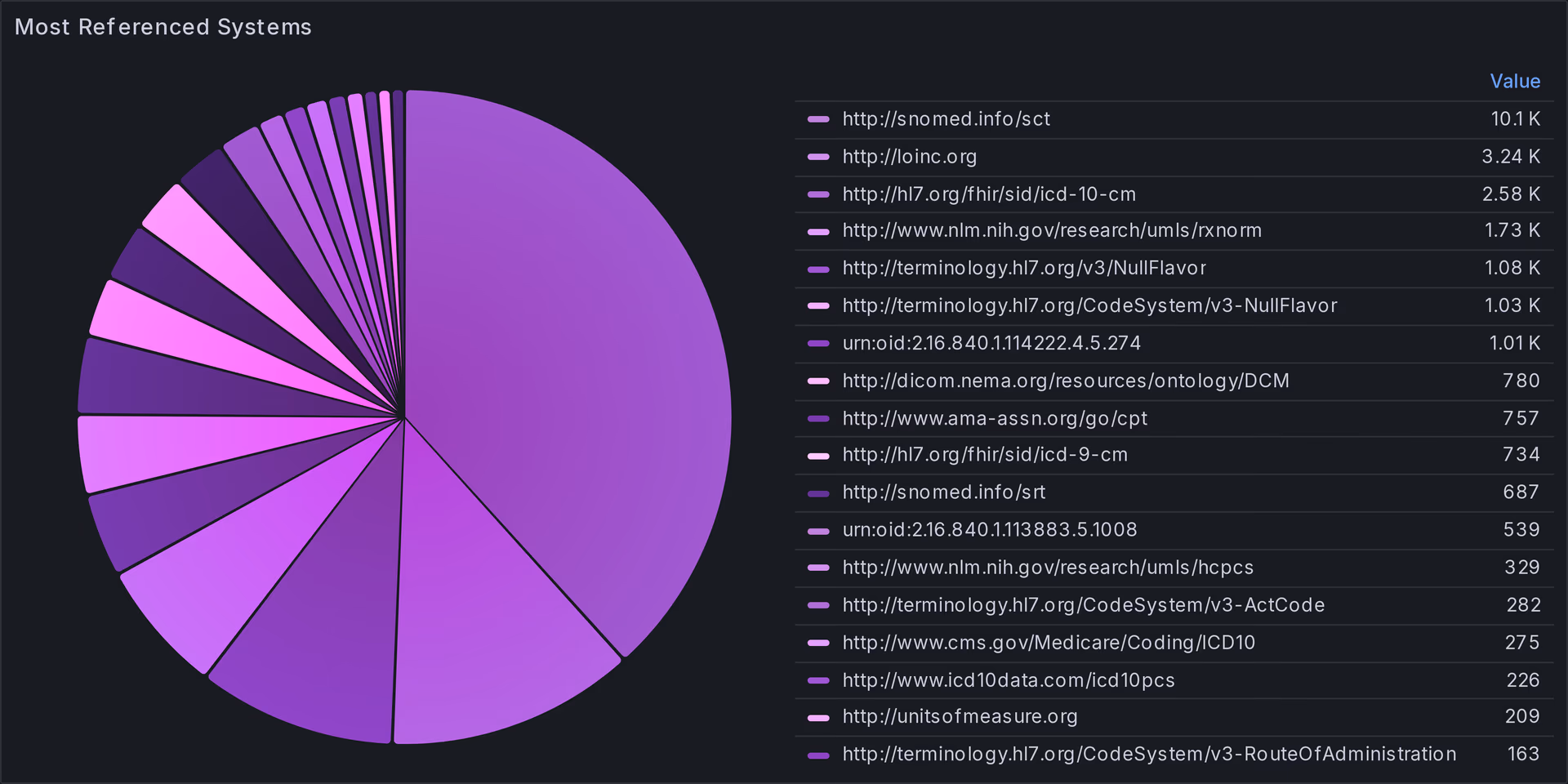
Task: Select the v3-RouteOfAdministration legend entry
Action: (x=1148, y=754)
